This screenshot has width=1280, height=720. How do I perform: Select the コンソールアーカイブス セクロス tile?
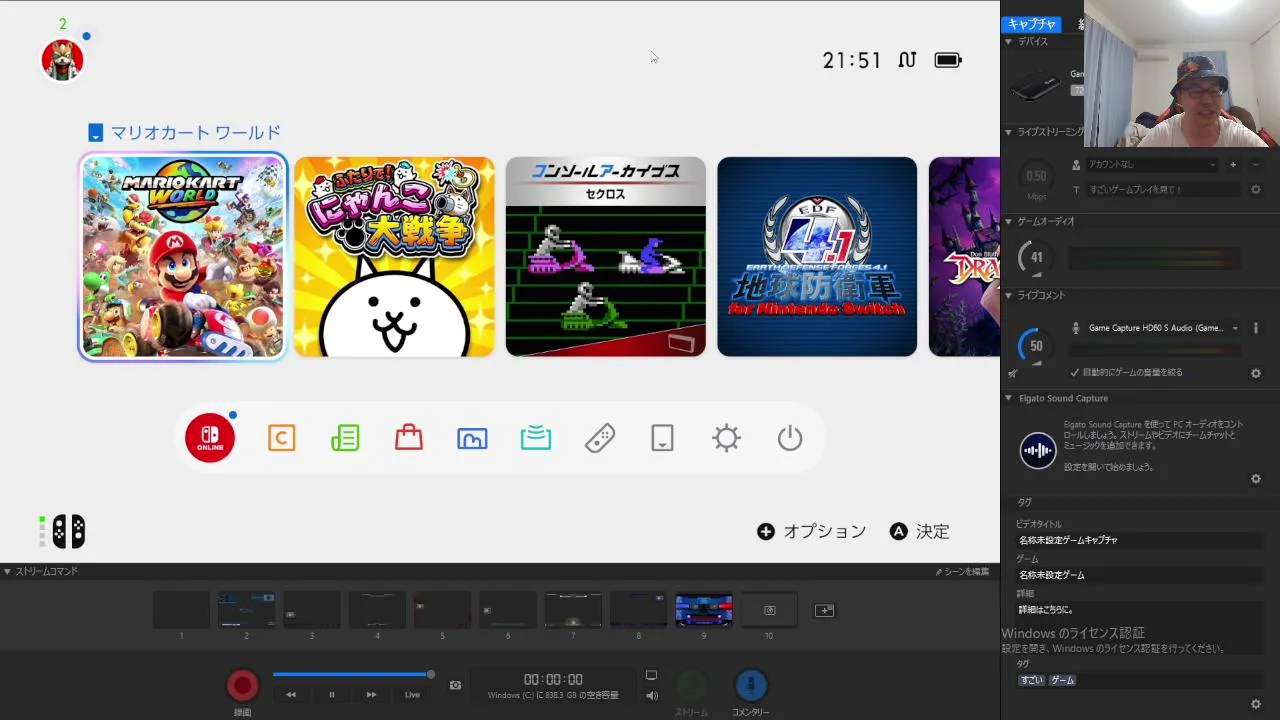pos(605,257)
